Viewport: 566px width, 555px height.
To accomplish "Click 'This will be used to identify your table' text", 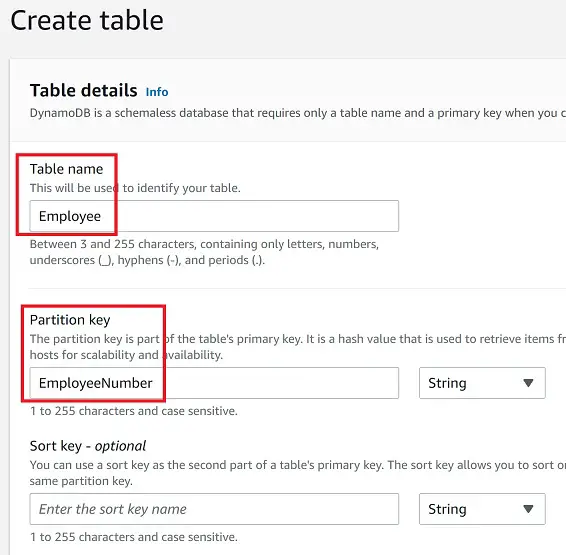I will 135,188.
